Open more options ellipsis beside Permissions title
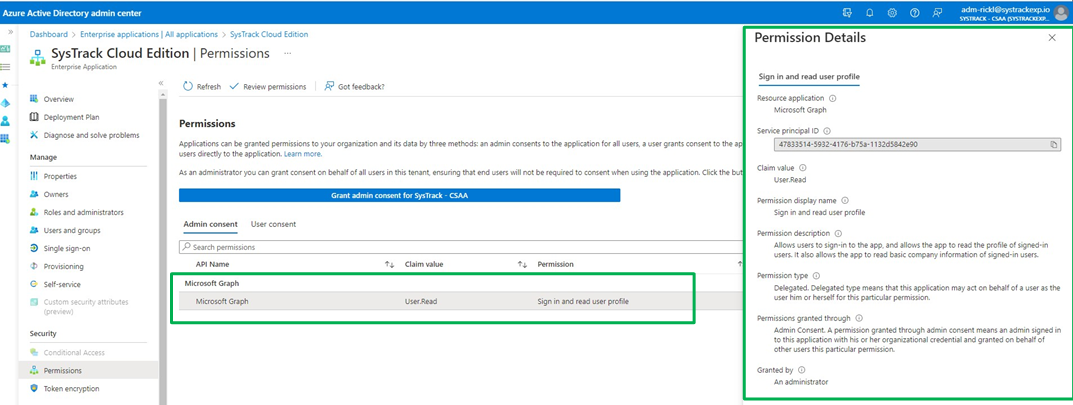Image resolution: width=1073 pixels, height=405 pixels. point(287,53)
